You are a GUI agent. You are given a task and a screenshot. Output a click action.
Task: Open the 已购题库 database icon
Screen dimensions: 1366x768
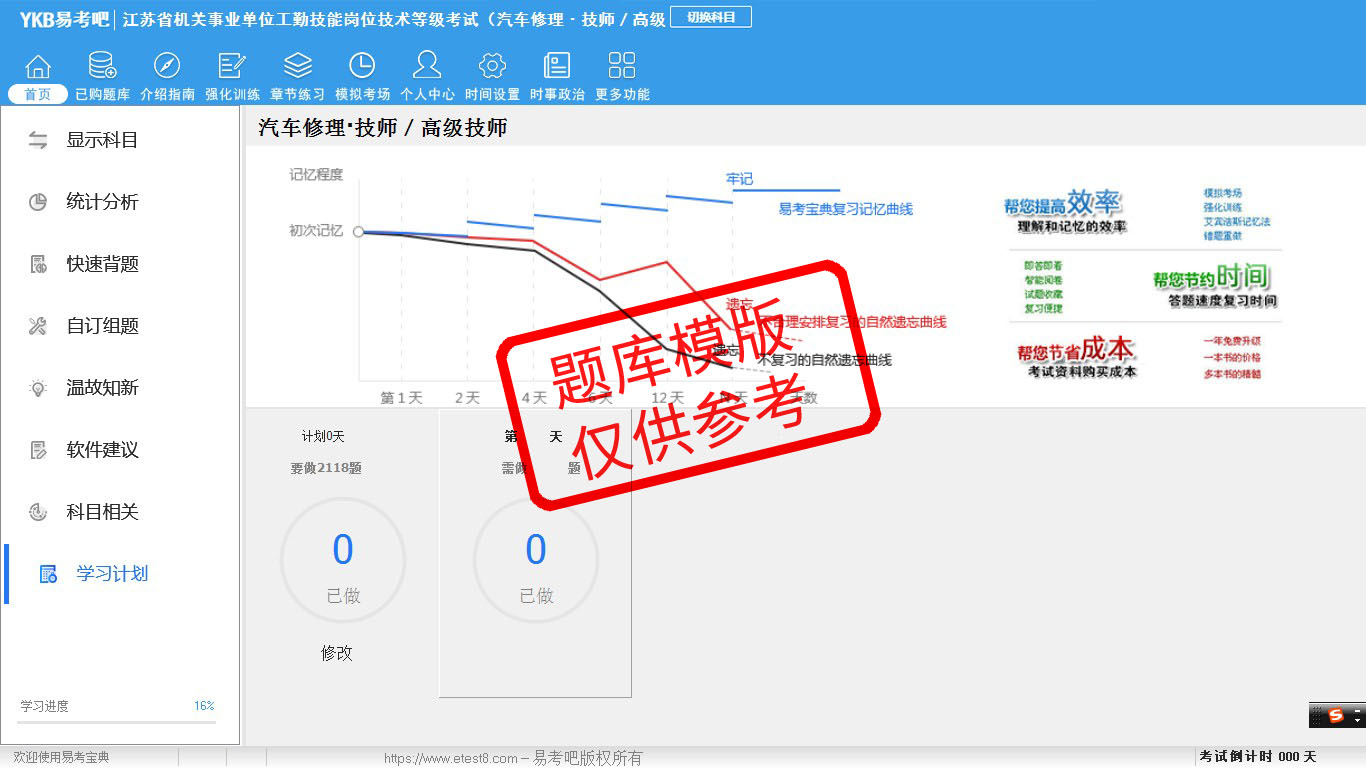(x=102, y=66)
